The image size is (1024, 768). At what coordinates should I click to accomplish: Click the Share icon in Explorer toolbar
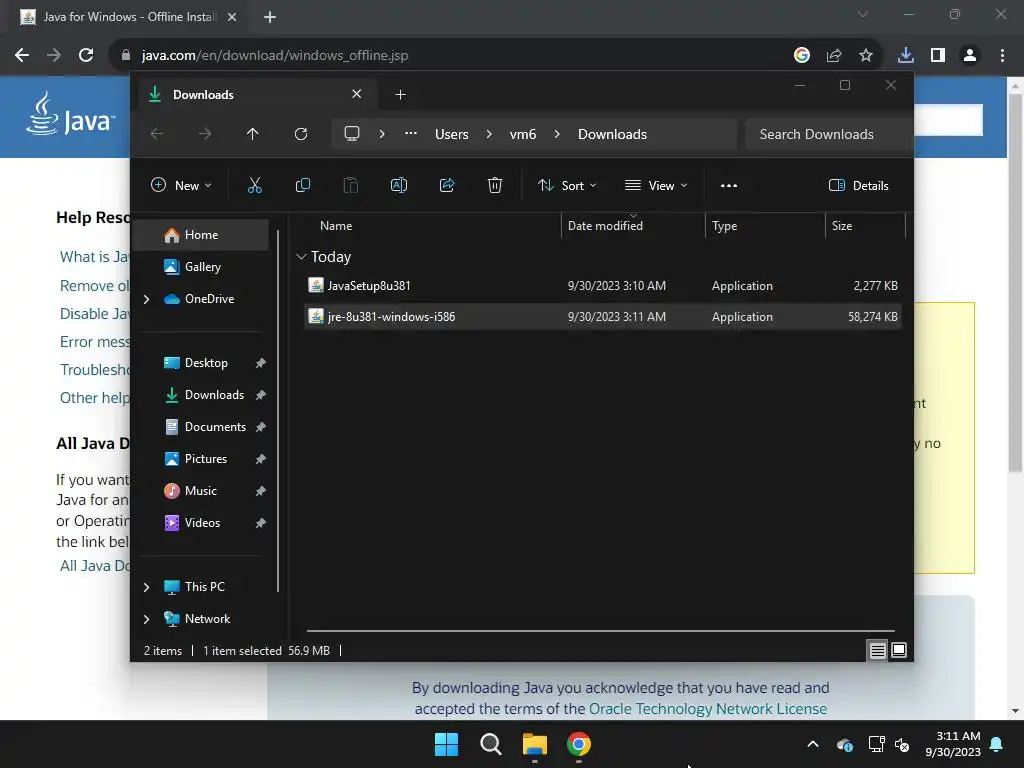point(447,185)
